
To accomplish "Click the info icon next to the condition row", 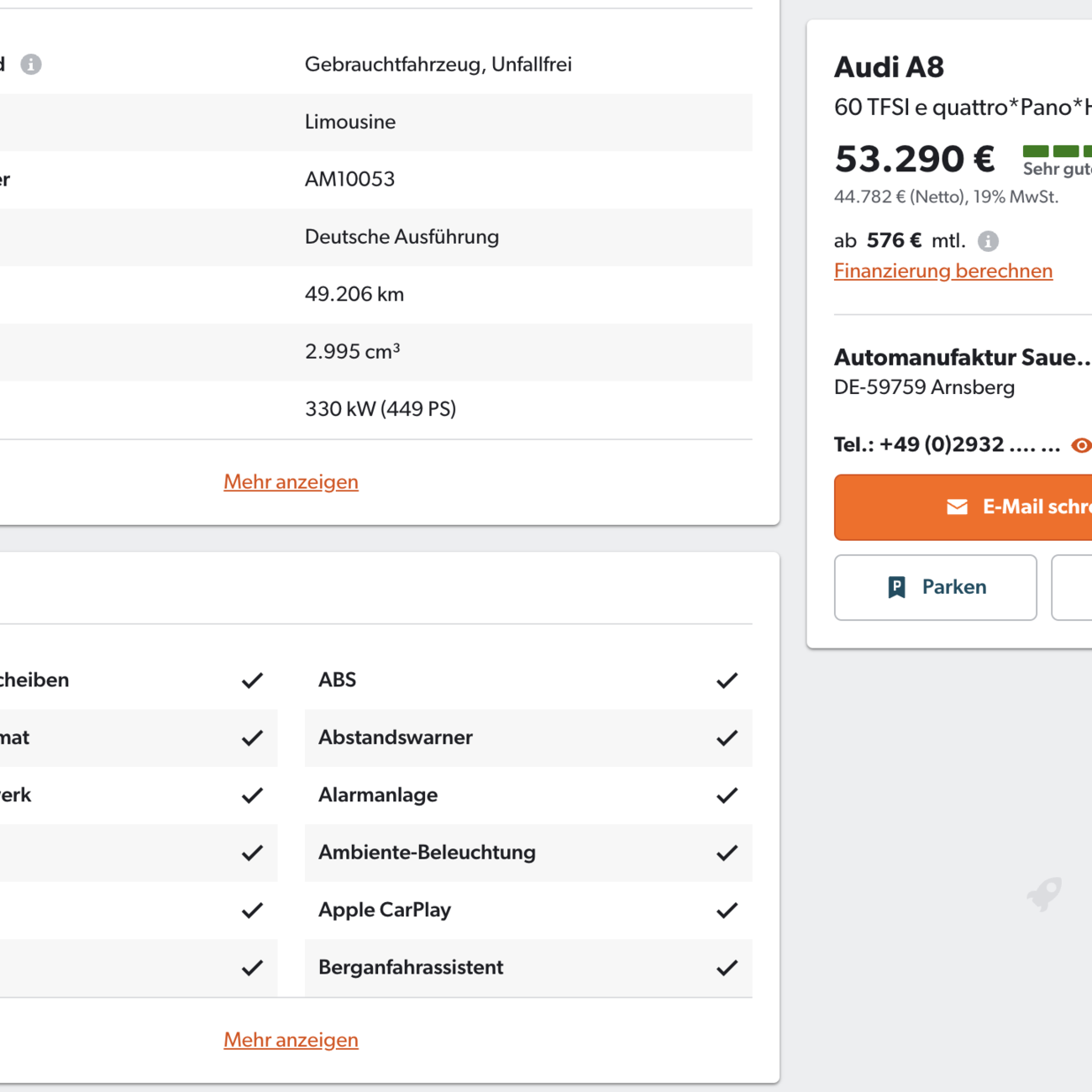I will tap(31, 64).
